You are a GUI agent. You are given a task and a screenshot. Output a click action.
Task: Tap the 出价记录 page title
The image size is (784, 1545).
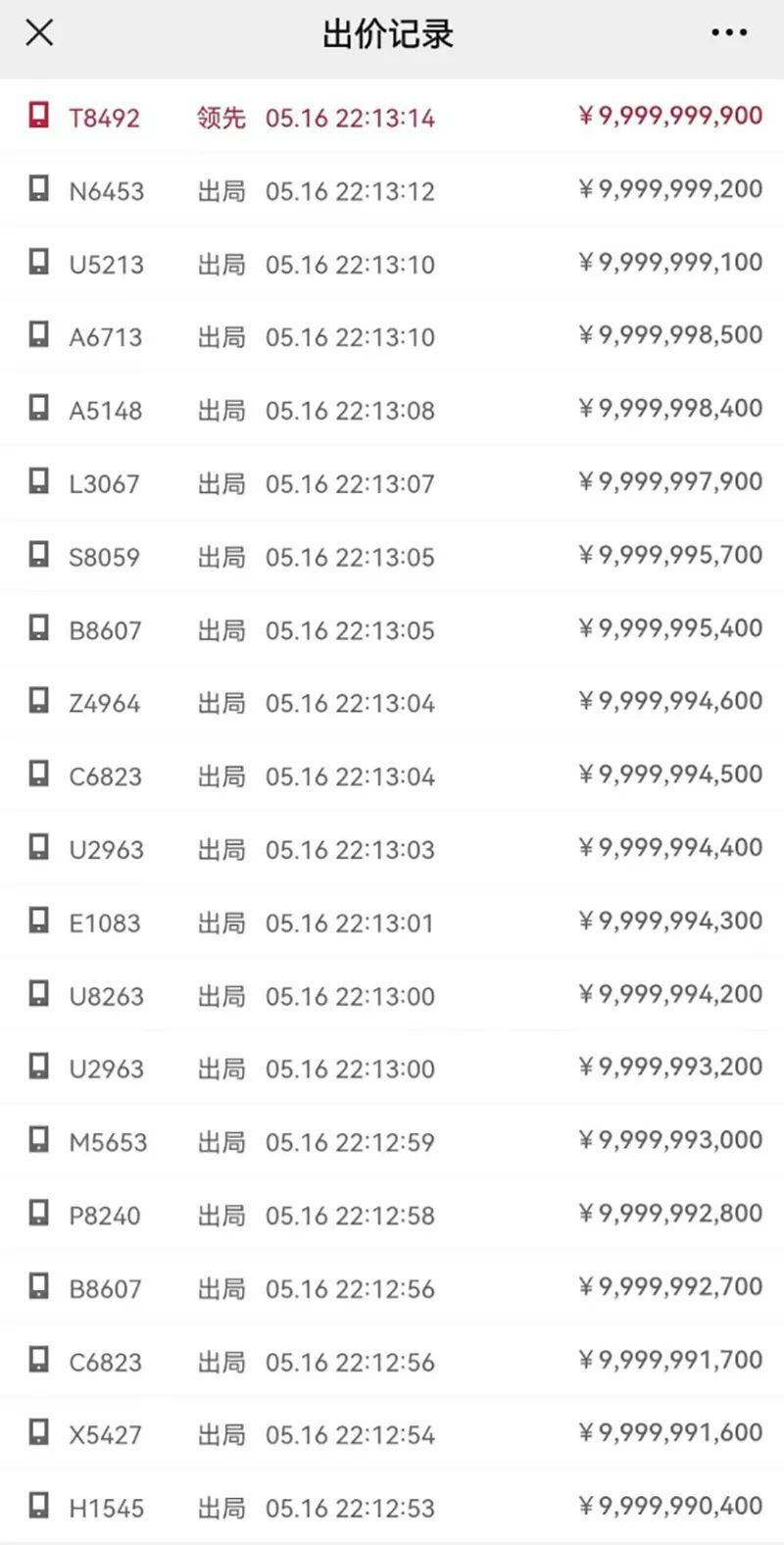click(x=388, y=34)
